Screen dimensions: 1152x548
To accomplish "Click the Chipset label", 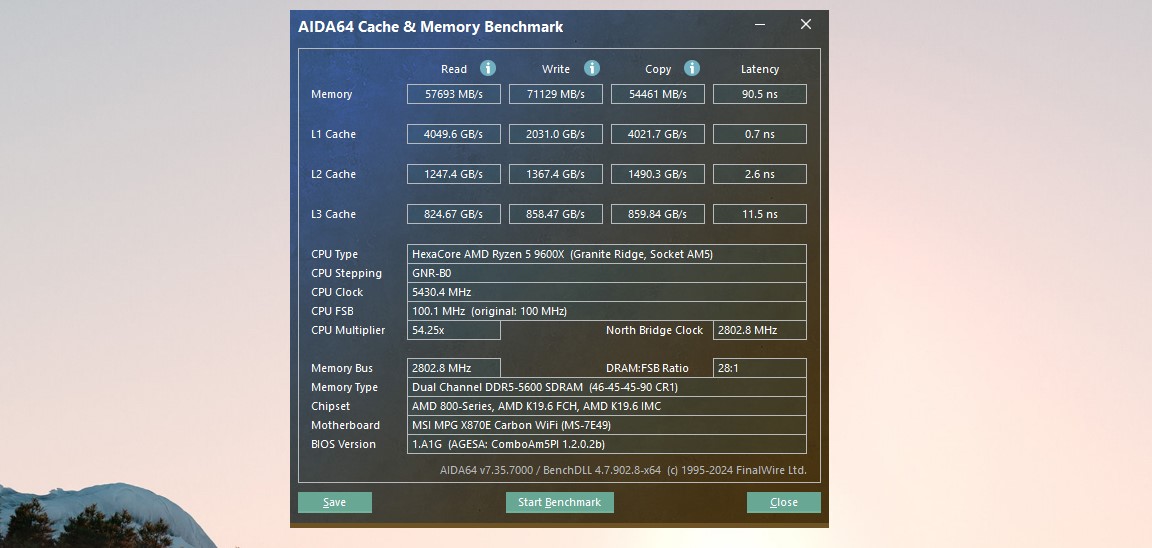I will tap(330, 406).
